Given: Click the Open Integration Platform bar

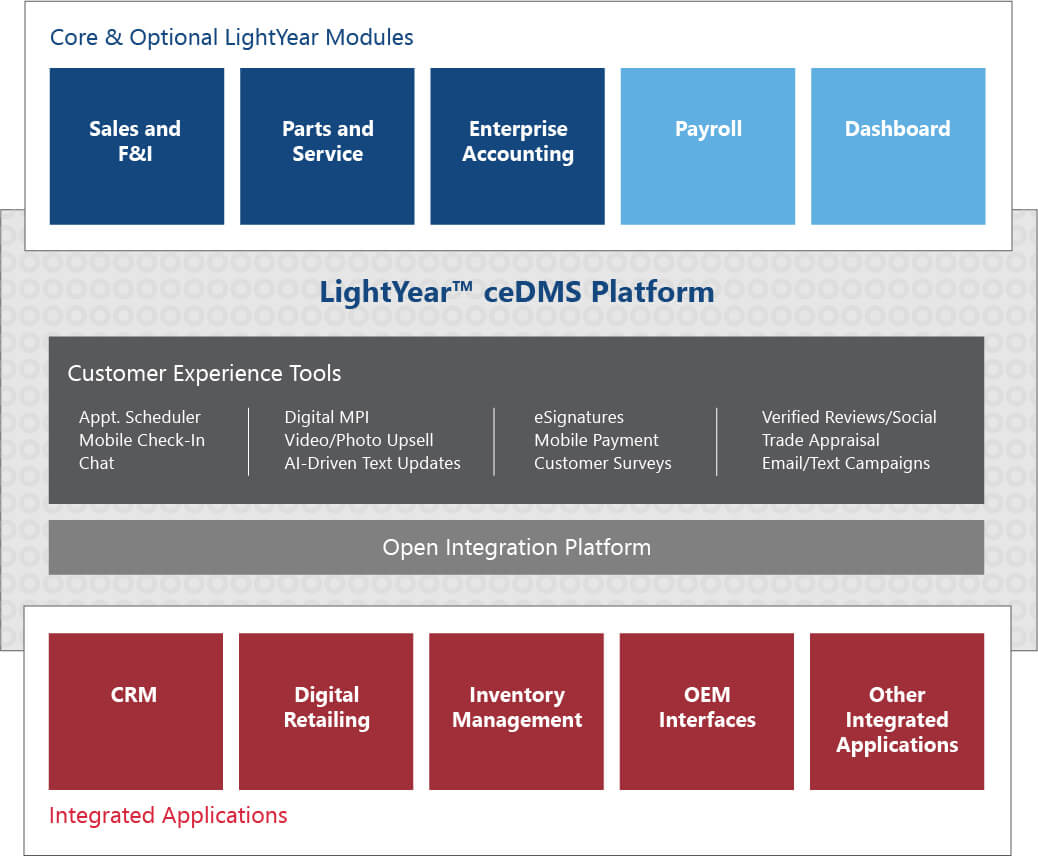Looking at the screenshot, I should [516, 547].
